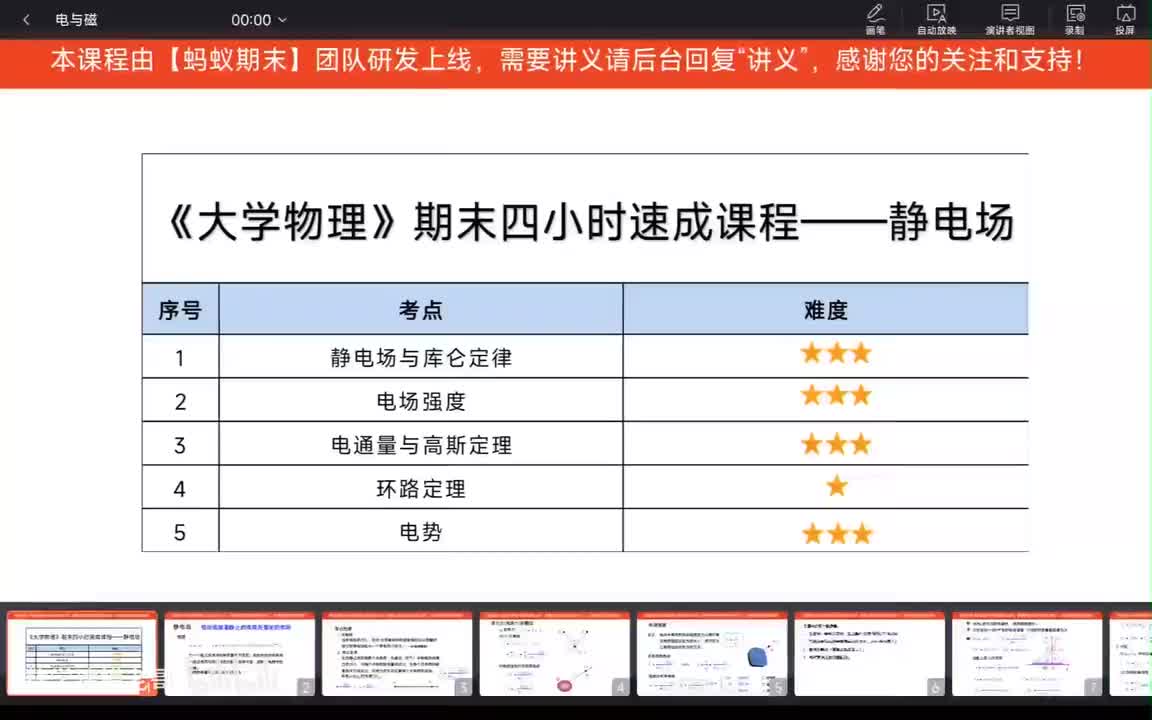Select the 环路定理 cell
The height and width of the screenshot is (720, 1152).
421,488
